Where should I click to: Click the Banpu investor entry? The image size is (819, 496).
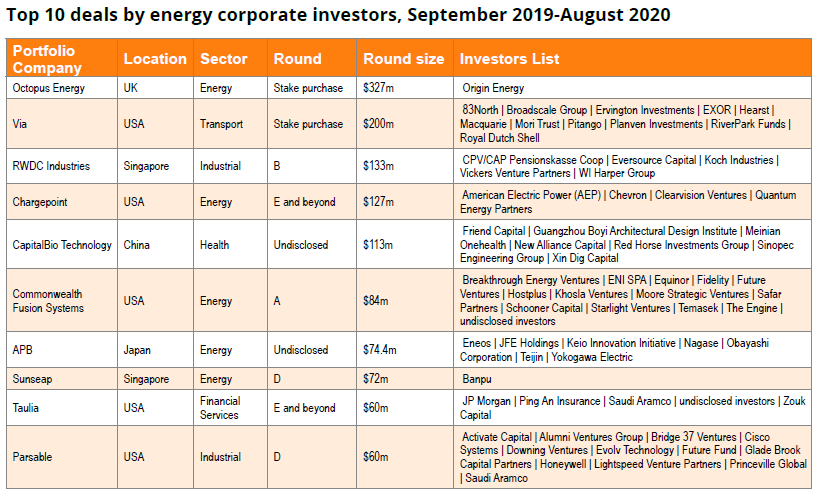pos(477,380)
